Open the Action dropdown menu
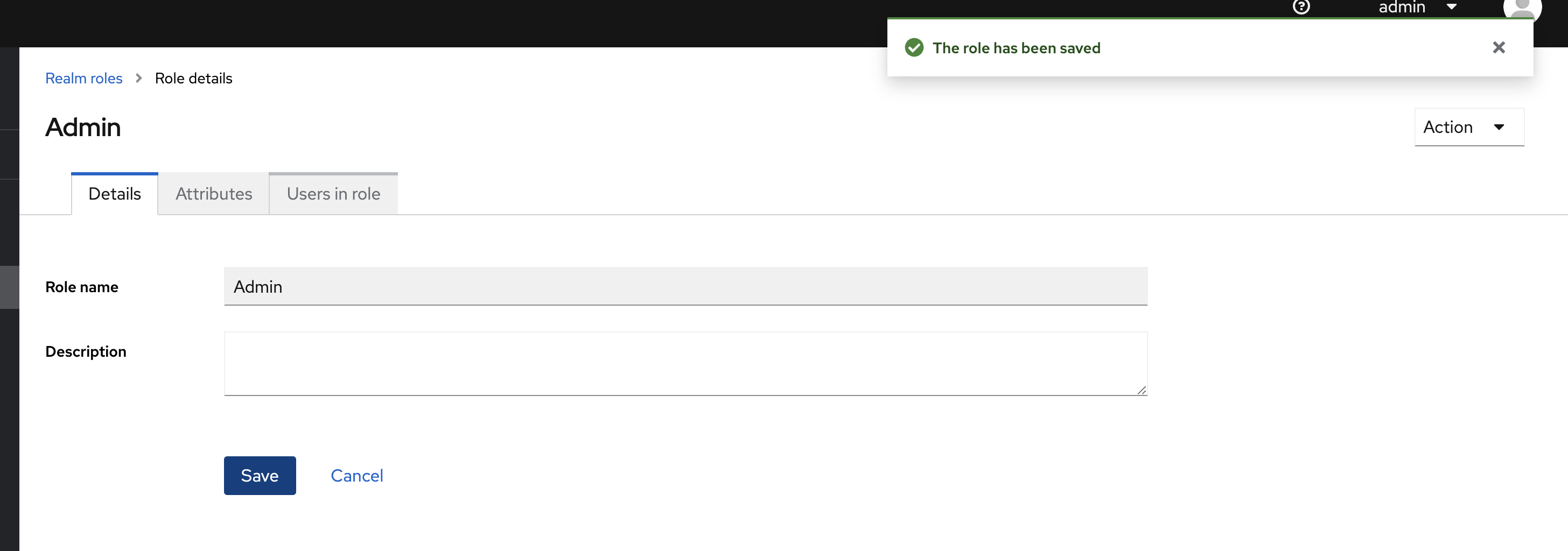The width and height of the screenshot is (1568, 551). point(1469,127)
